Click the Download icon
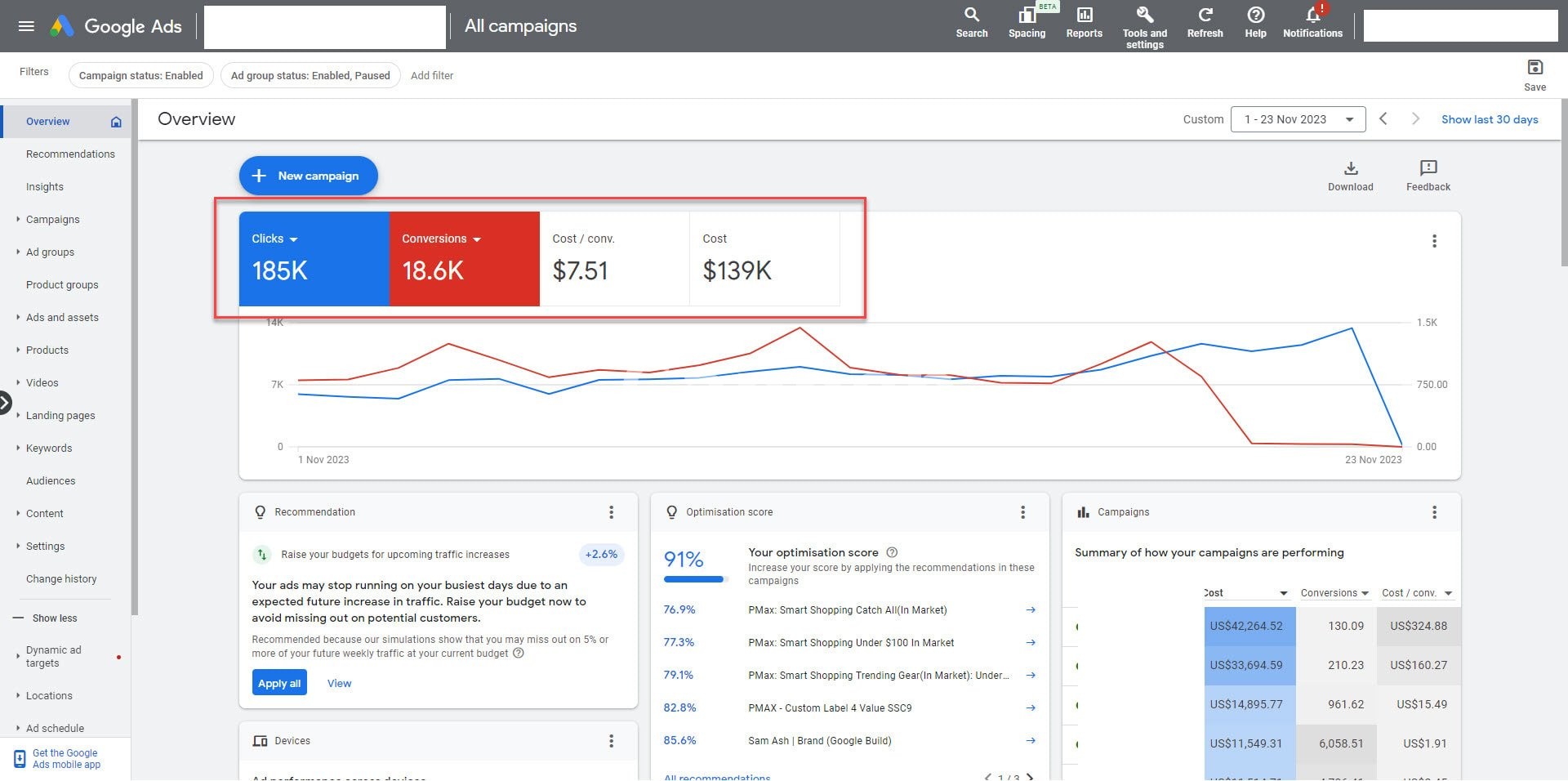The image size is (1568, 781). coord(1350,168)
